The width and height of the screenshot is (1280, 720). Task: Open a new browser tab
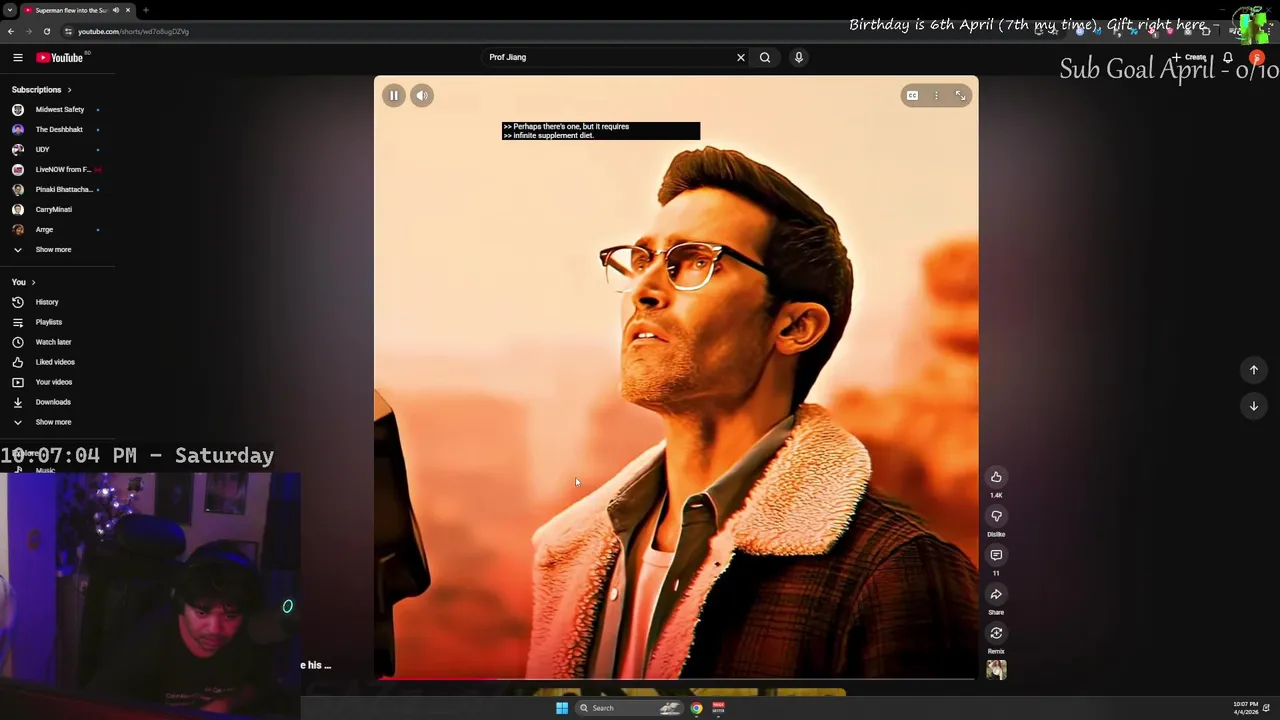click(x=146, y=10)
